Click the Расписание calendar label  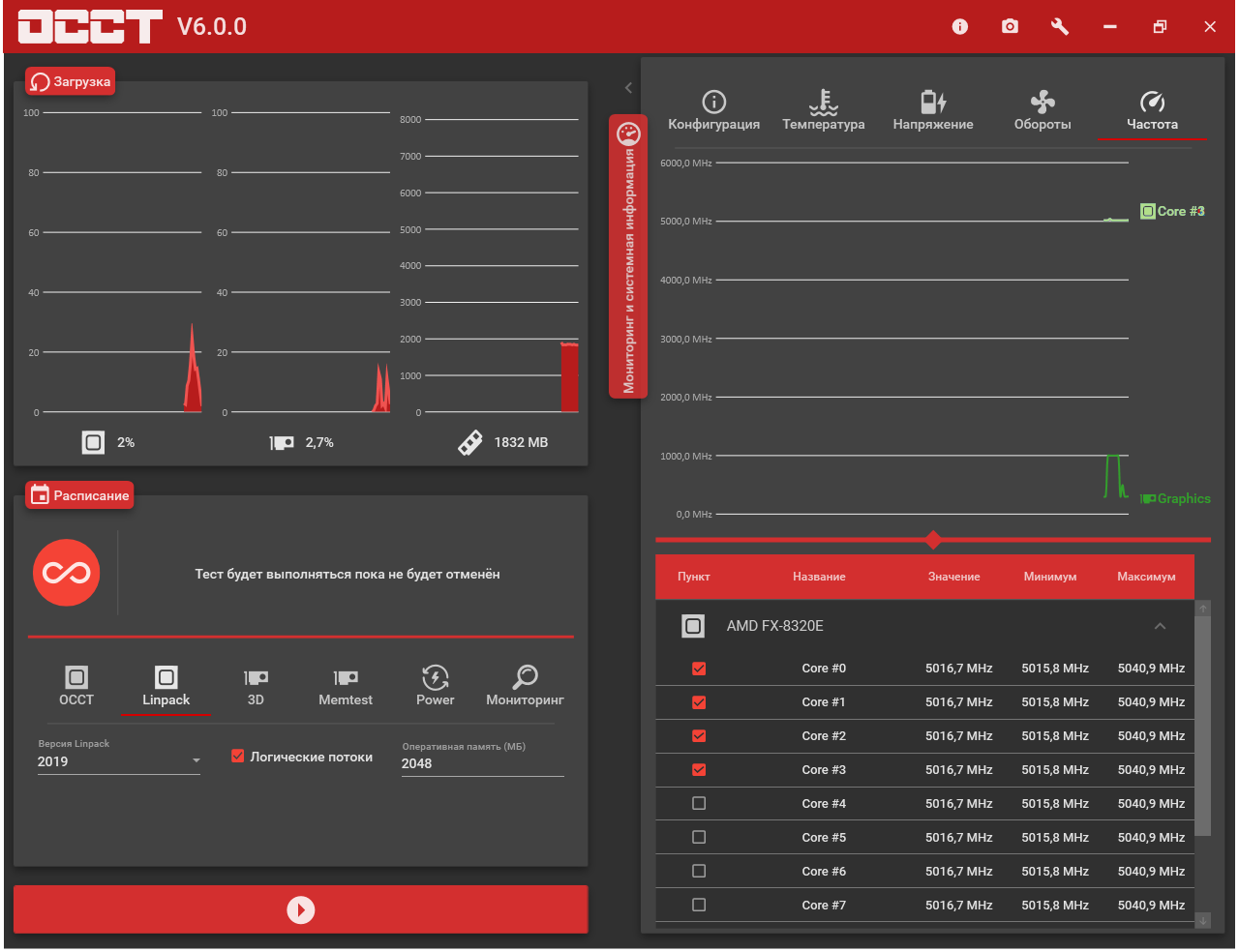pos(79,495)
